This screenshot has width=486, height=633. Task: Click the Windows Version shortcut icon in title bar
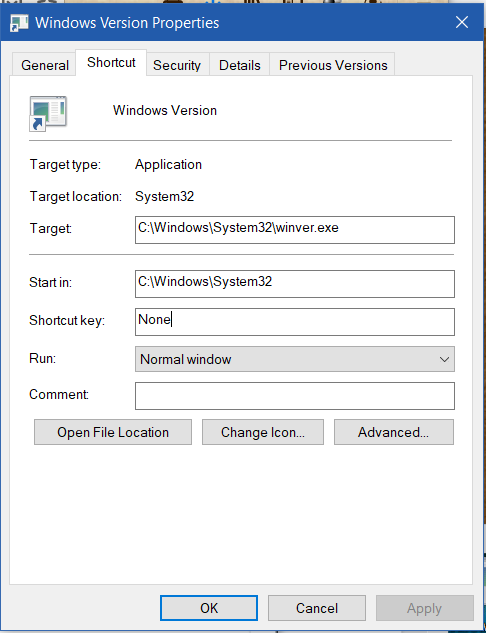[19, 23]
